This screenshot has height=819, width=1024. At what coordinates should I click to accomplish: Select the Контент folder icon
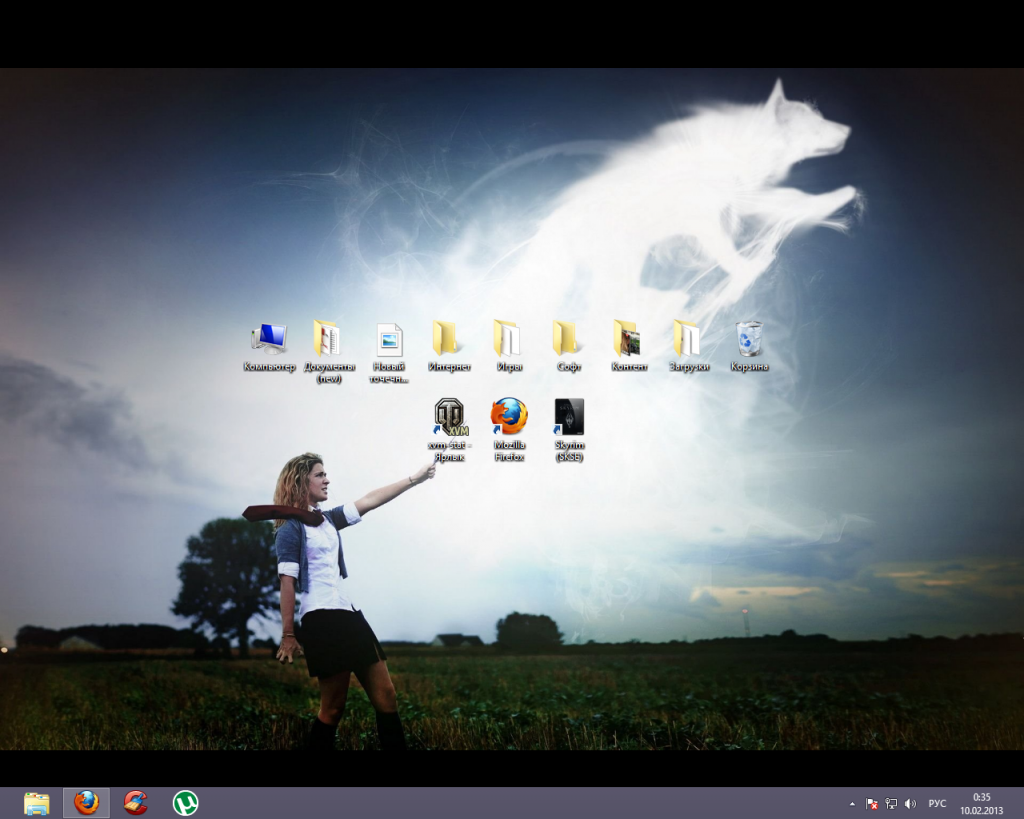[x=628, y=340]
